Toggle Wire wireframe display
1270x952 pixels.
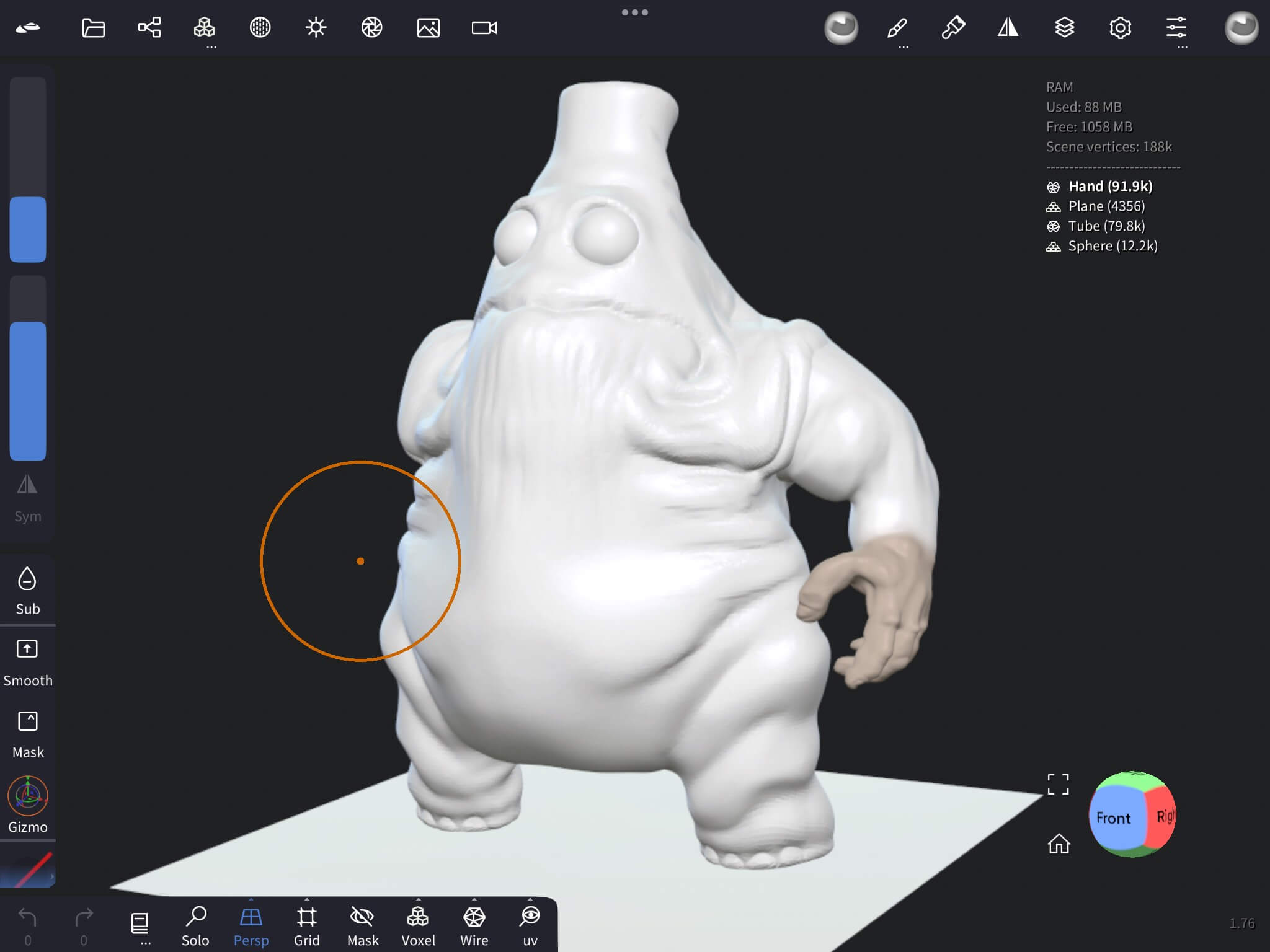point(474,925)
